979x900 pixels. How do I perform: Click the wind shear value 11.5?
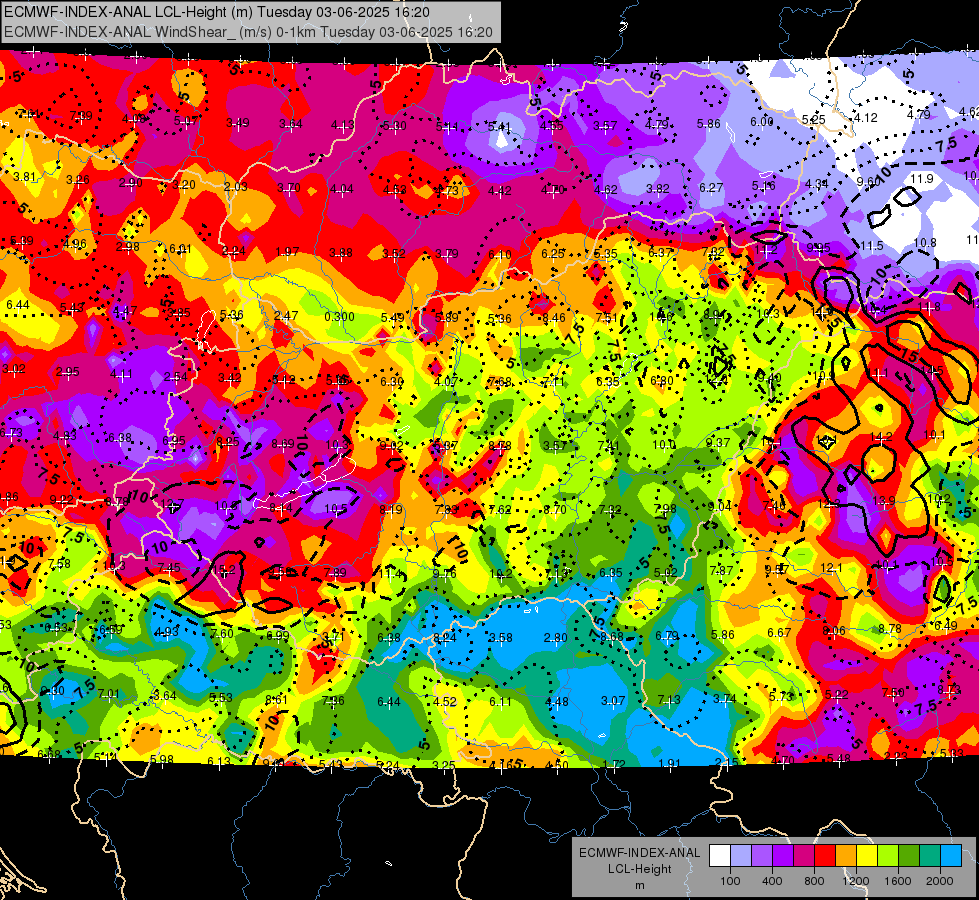872,246
